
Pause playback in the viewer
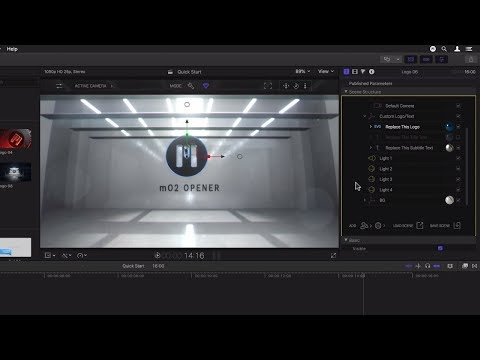click(216, 256)
